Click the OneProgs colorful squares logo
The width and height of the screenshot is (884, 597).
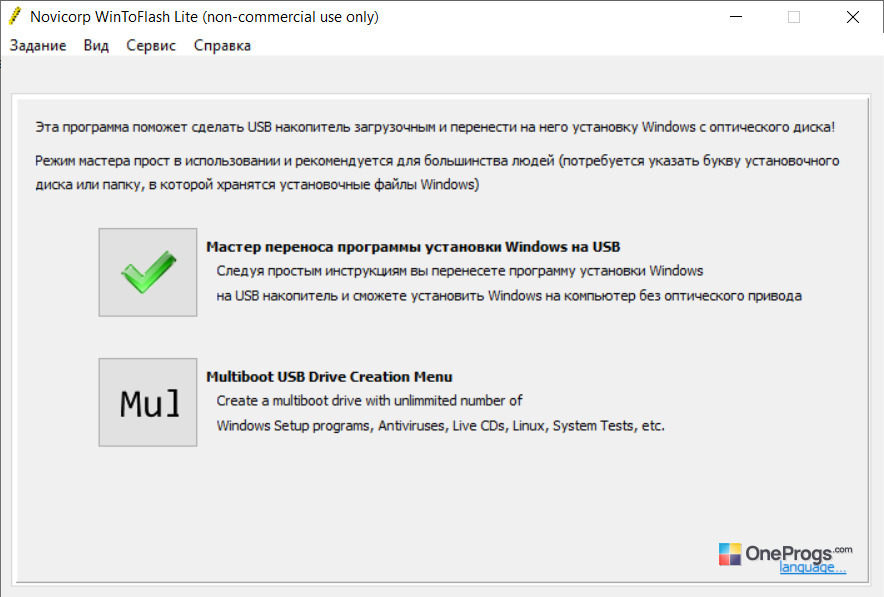coord(730,554)
